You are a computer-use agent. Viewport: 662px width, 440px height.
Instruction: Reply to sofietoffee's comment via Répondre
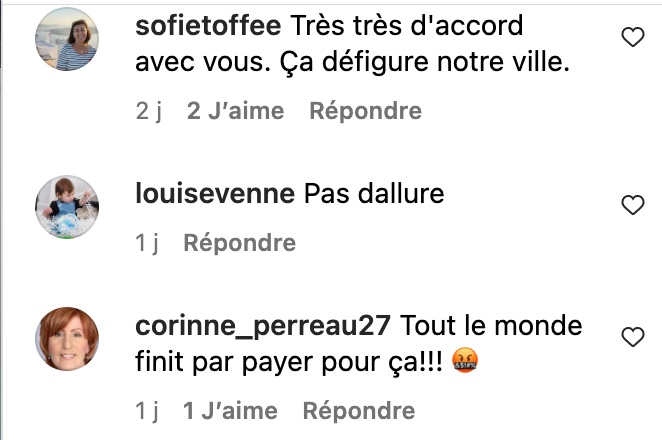(366, 111)
